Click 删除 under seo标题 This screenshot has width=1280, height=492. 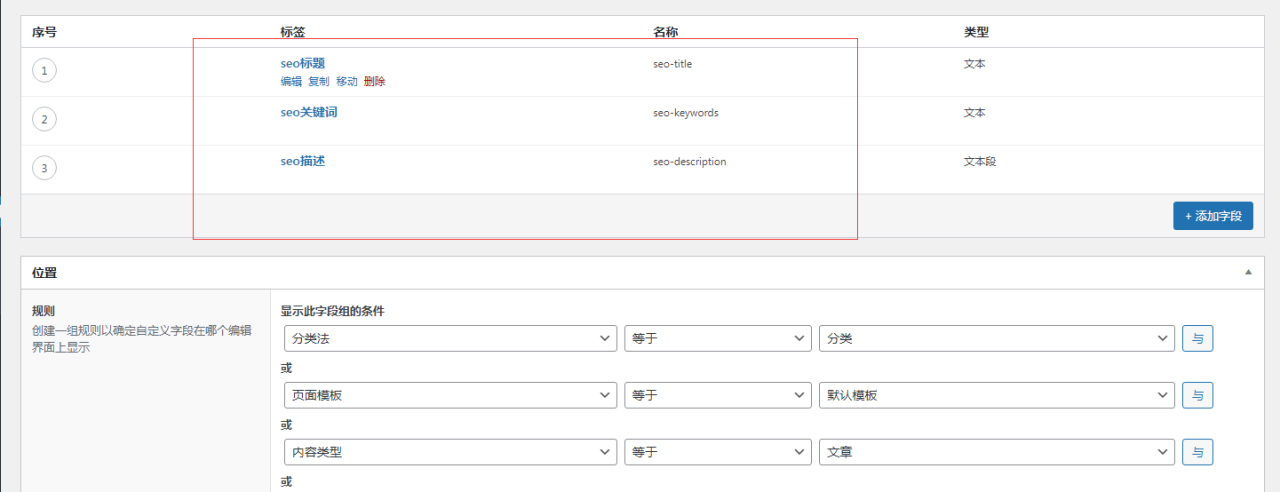point(375,82)
